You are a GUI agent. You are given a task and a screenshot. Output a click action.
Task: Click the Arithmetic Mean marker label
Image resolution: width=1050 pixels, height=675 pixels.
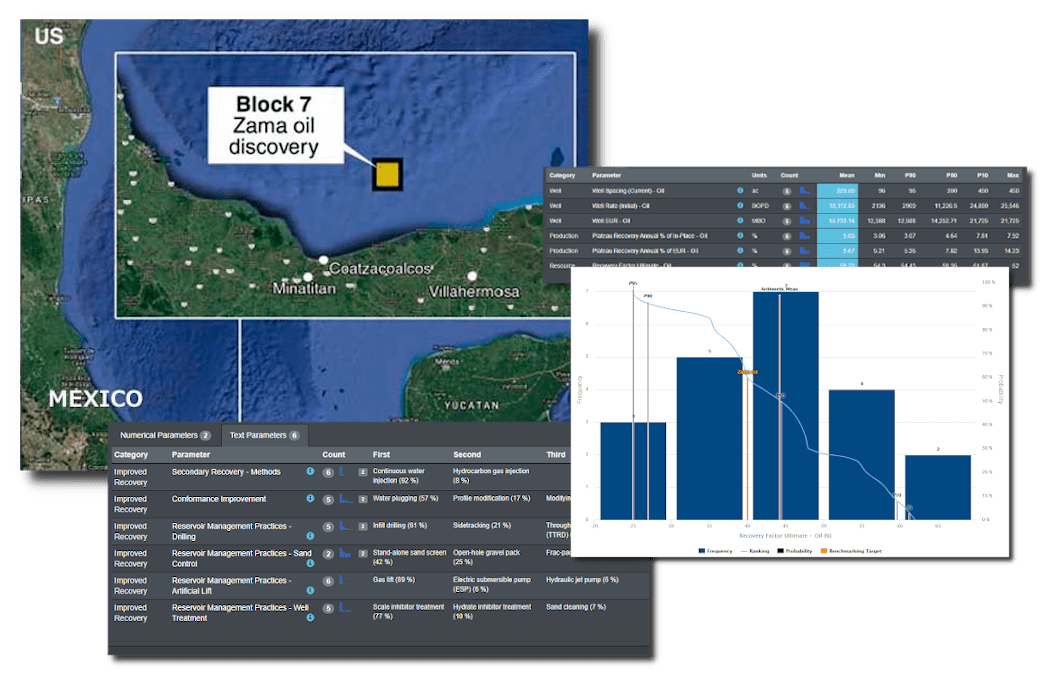coord(779,289)
